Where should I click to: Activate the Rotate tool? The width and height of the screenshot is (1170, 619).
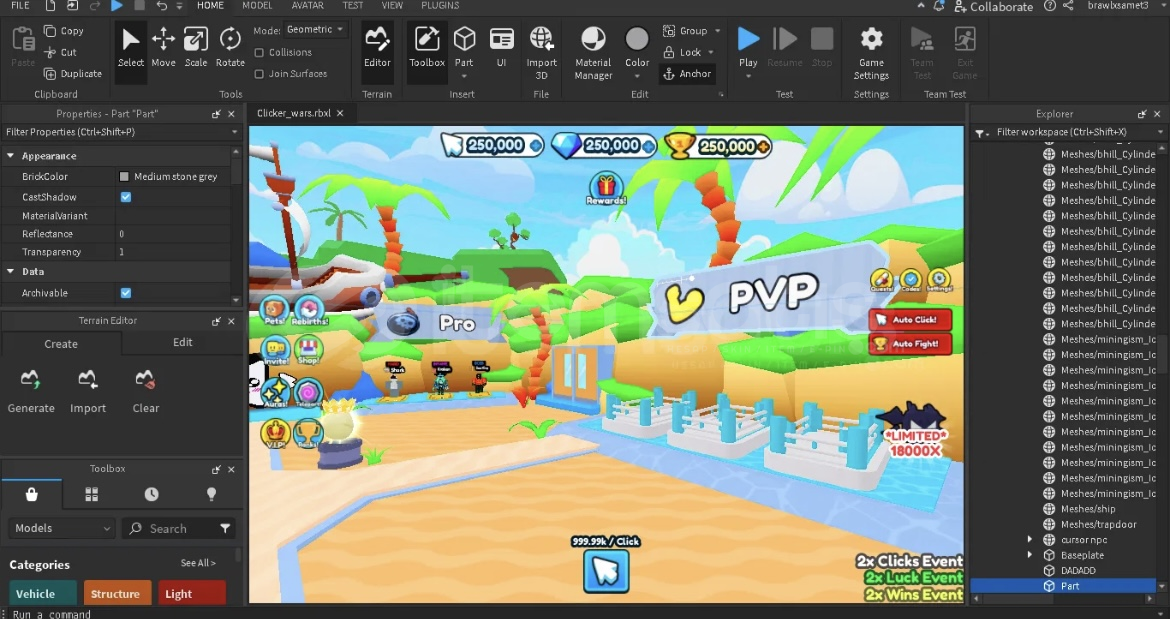pyautogui.click(x=230, y=48)
